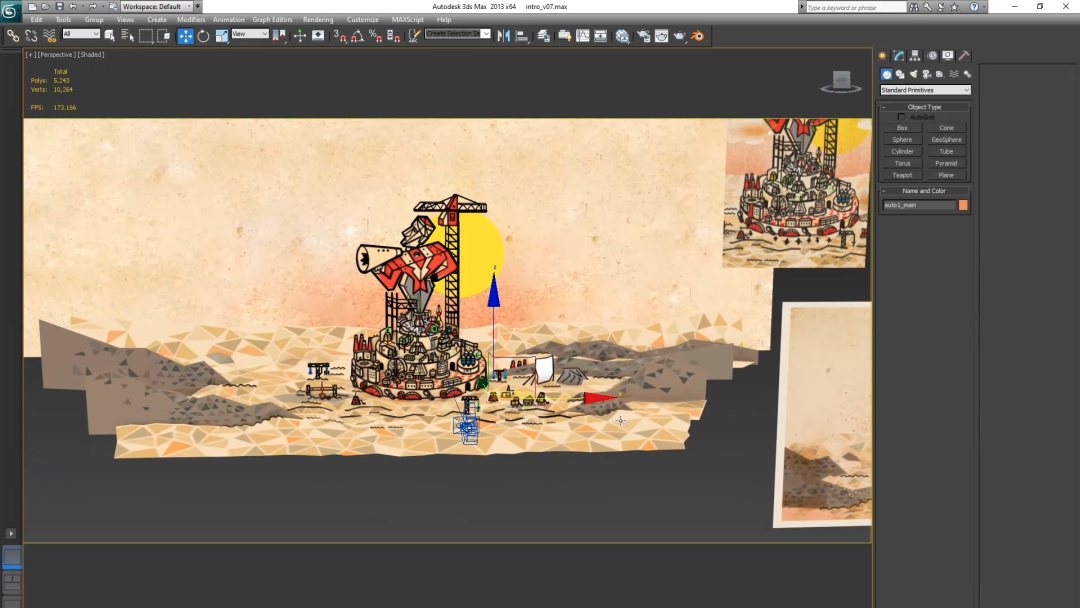Select the Cameras creation category icon
Image resolution: width=1080 pixels, height=608 pixels.
927,74
